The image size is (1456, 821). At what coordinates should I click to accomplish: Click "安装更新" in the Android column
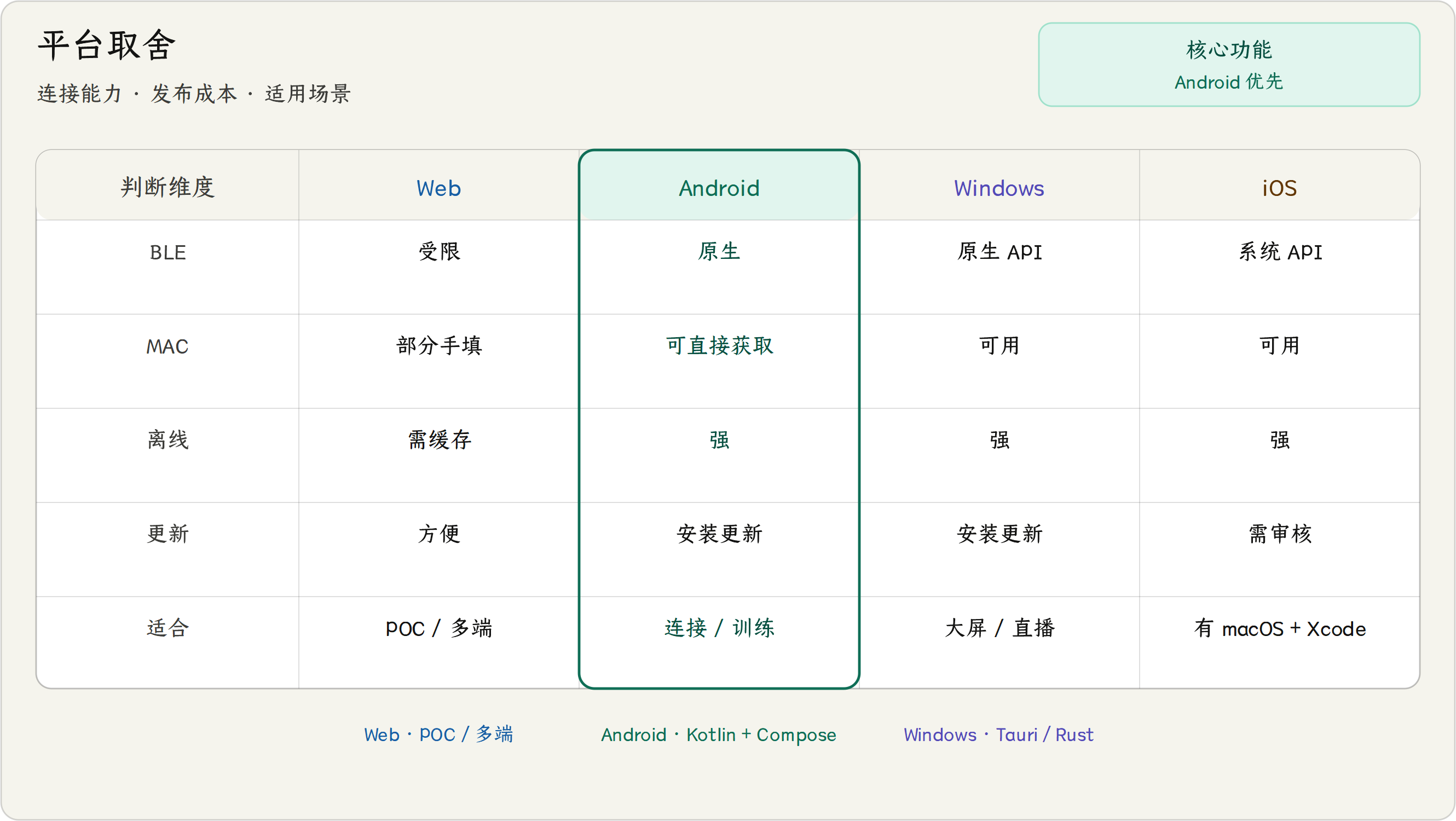pyautogui.click(x=720, y=534)
